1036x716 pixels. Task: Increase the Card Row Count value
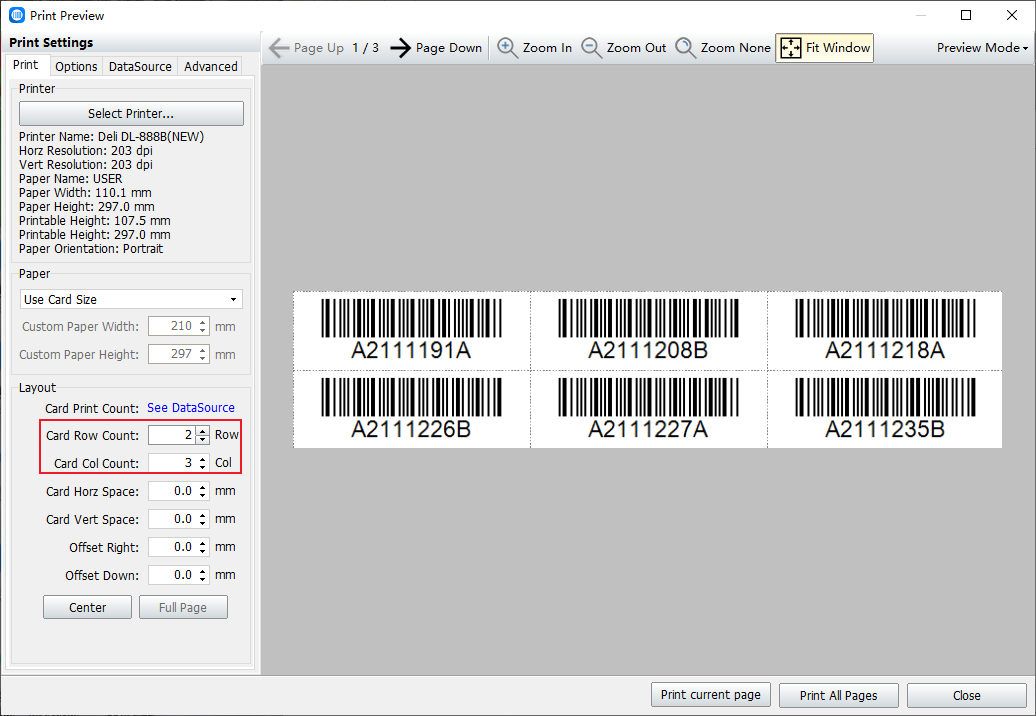tap(203, 431)
